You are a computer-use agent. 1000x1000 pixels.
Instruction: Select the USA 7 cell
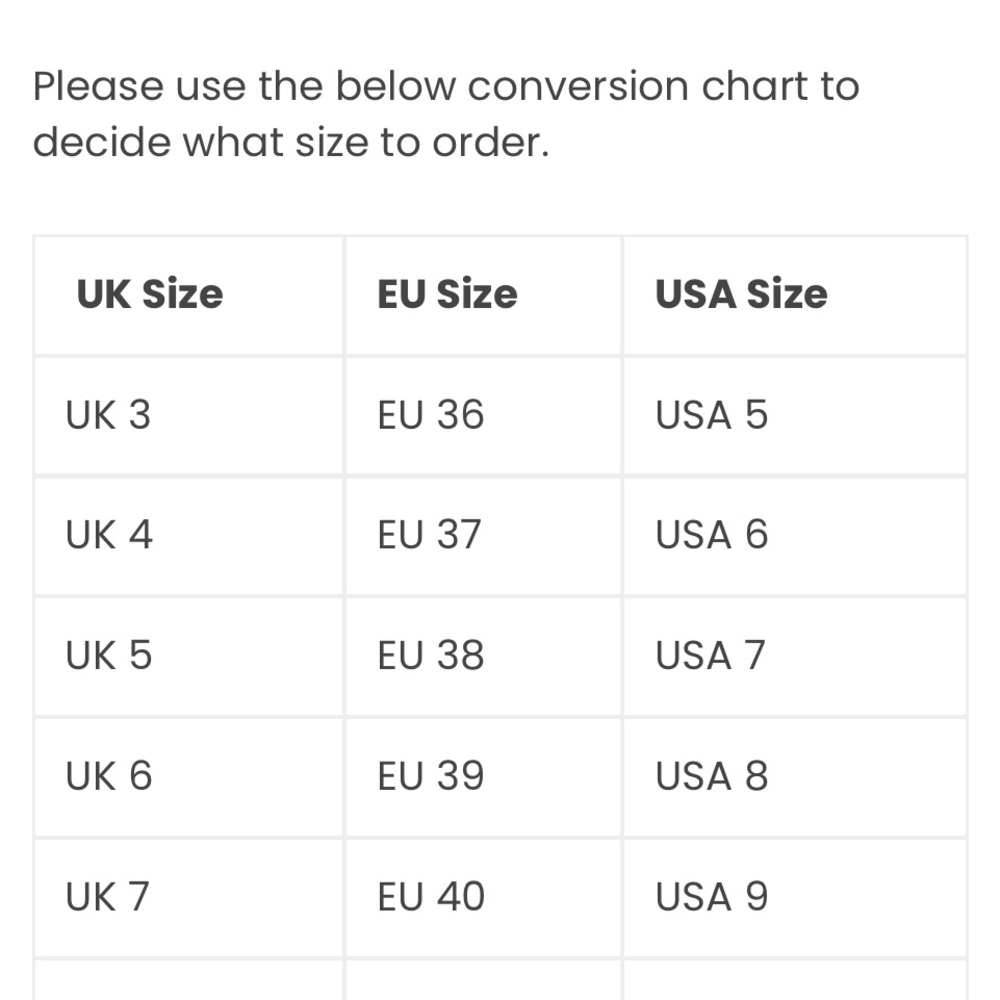[795, 657]
